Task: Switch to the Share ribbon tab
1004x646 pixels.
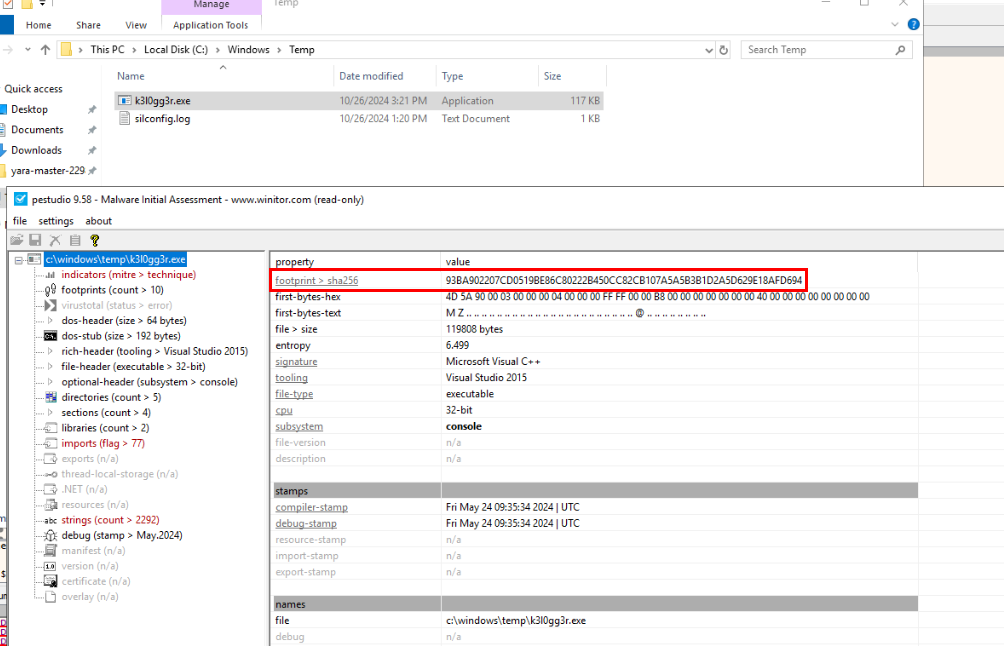Action: pyautogui.click(x=88, y=25)
